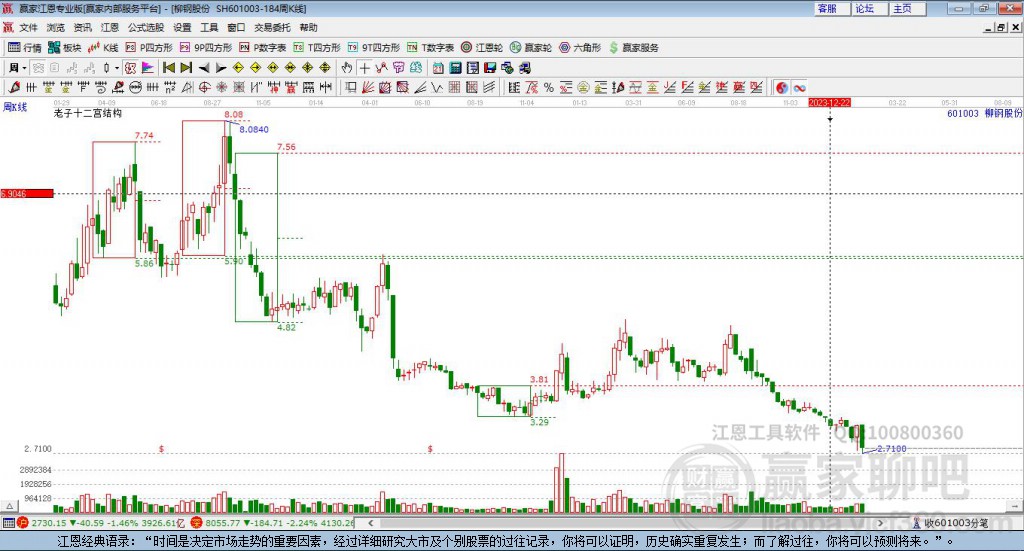Expand the candlestick chart type dropdown arrow
The image size is (1024, 551).
[x=117, y=68]
